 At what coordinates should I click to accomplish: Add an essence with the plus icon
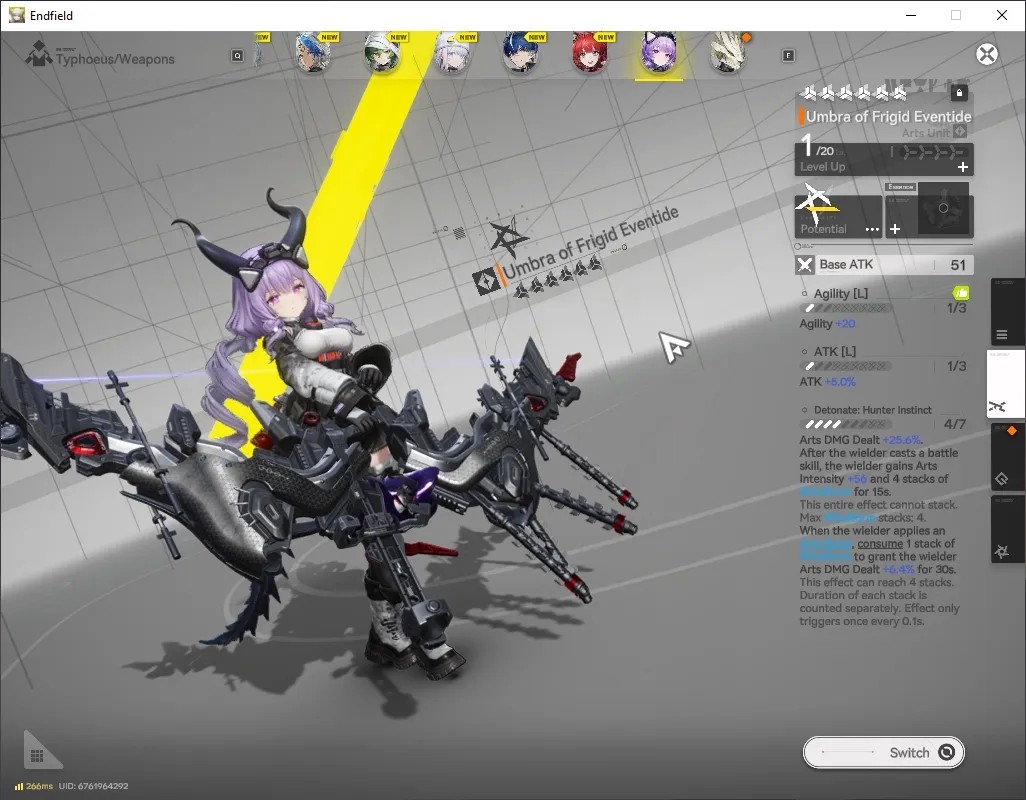point(895,229)
